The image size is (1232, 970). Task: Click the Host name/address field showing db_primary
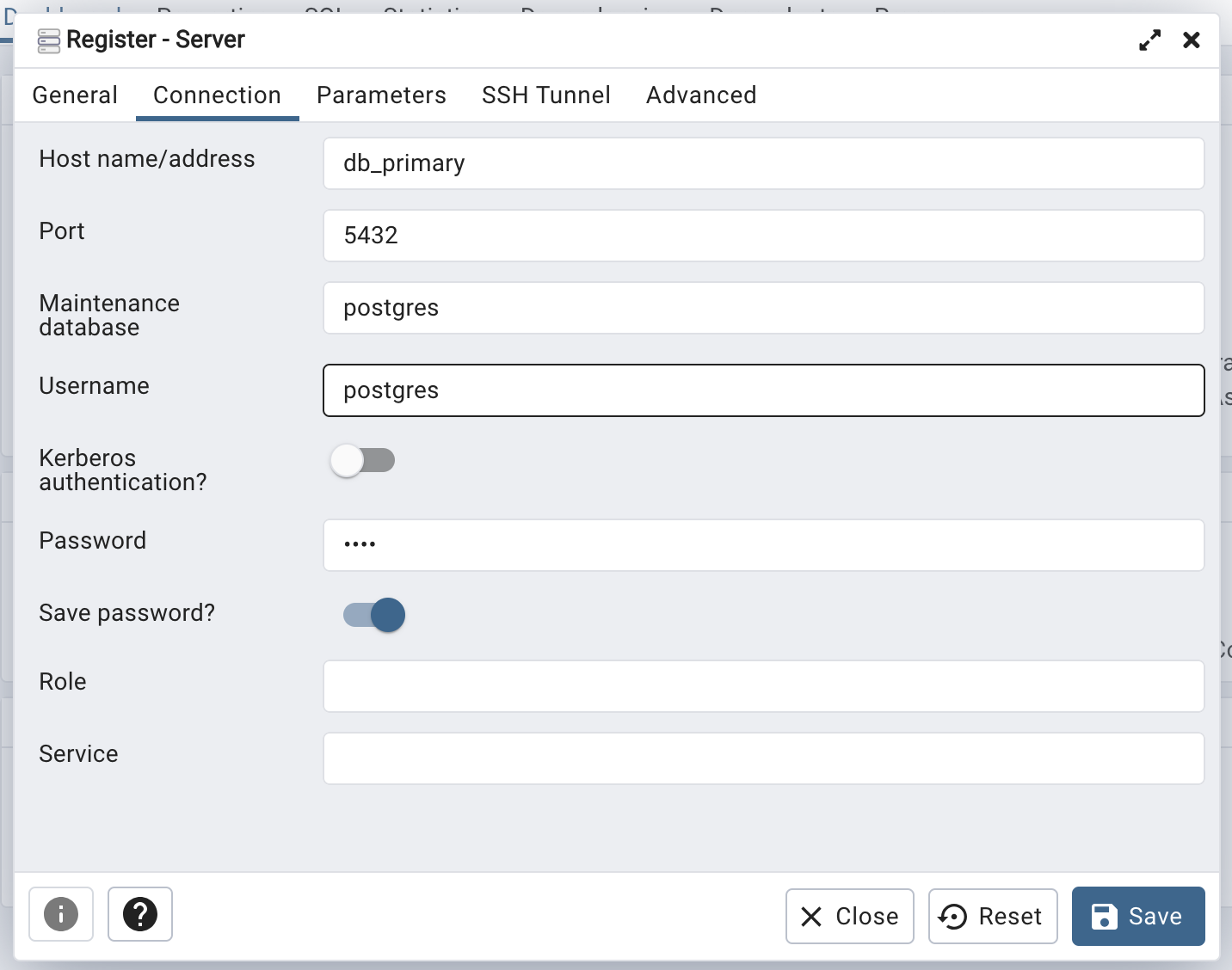coord(764,163)
